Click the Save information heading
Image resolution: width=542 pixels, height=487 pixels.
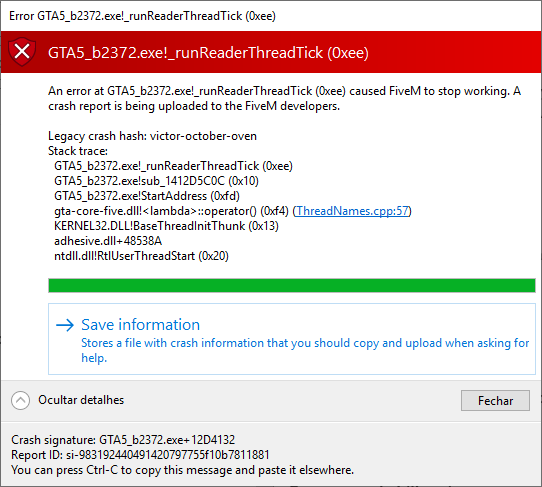click(140, 325)
